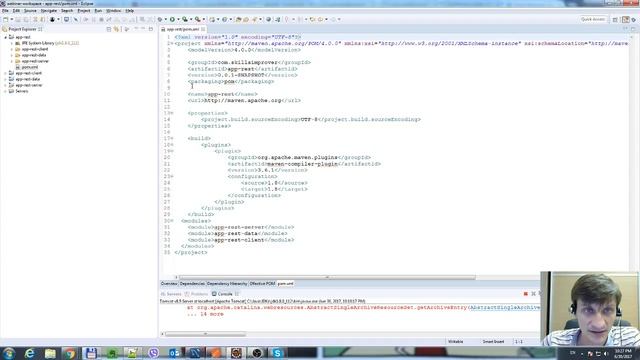The image size is (640, 360).
Task: Open the Source menu
Action: click(30, 11)
